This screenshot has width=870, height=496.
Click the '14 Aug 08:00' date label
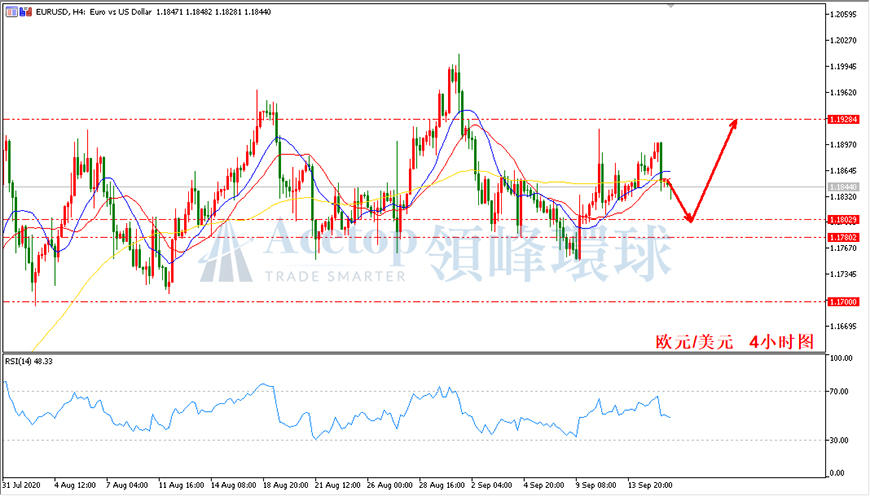pos(234,485)
